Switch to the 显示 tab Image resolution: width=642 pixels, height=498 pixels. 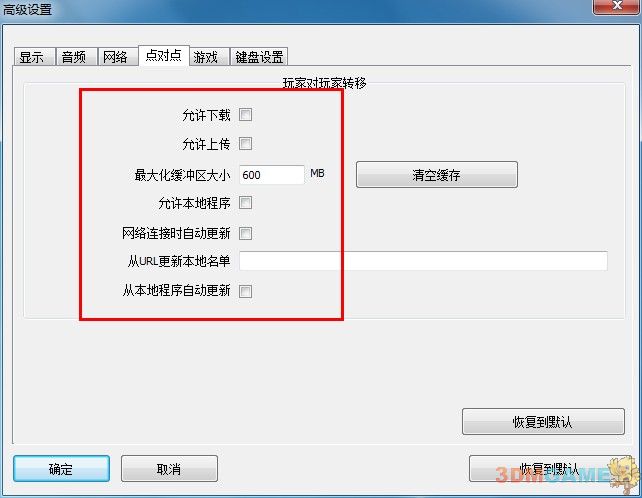coord(34,57)
